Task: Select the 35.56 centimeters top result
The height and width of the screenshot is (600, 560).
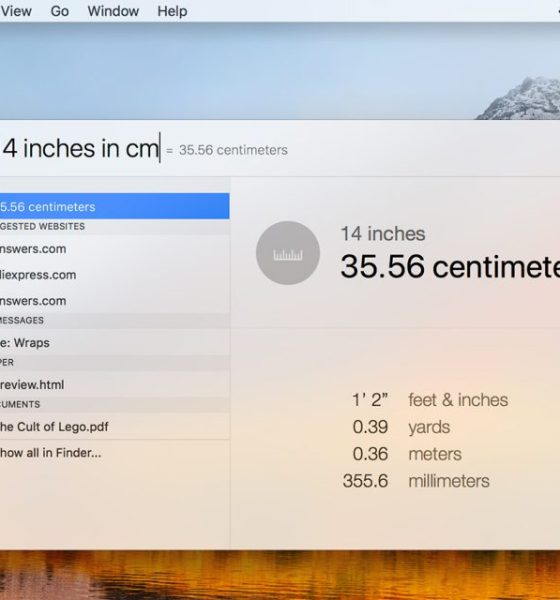Action: tap(114, 206)
